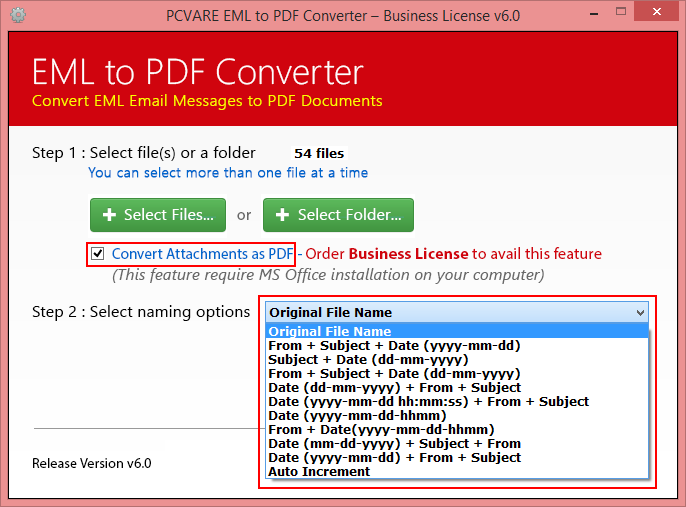The width and height of the screenshot is (686, 507).
Task: Choose Date (yyyy-mm-dd hh:mm:ss) + From + Subject
Action: (x=457, y=402)
